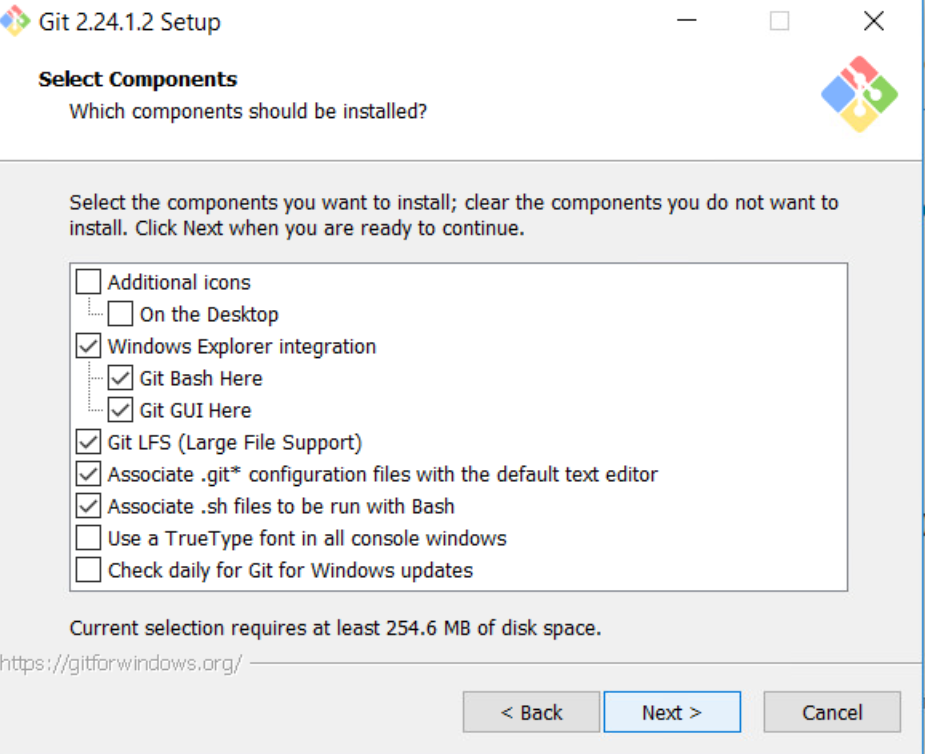Close the Git Setup window
The width and height of the screenshot is (925, 754).
tap(873, 21)
